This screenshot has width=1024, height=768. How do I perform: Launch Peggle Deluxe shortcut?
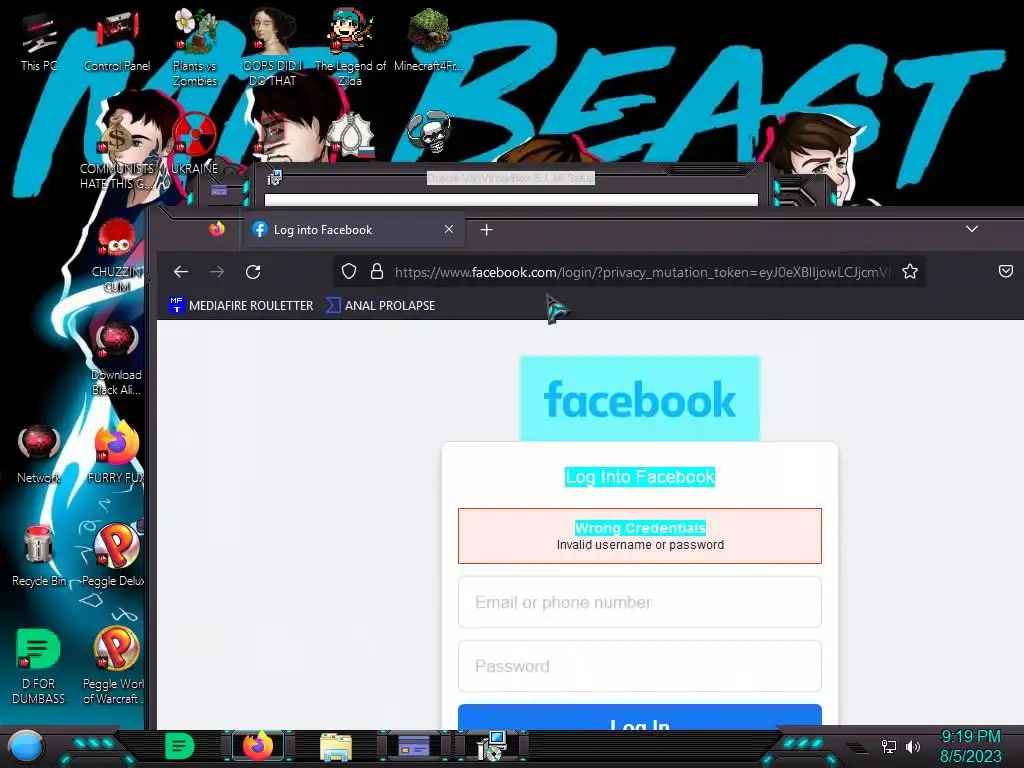(116, 555)
